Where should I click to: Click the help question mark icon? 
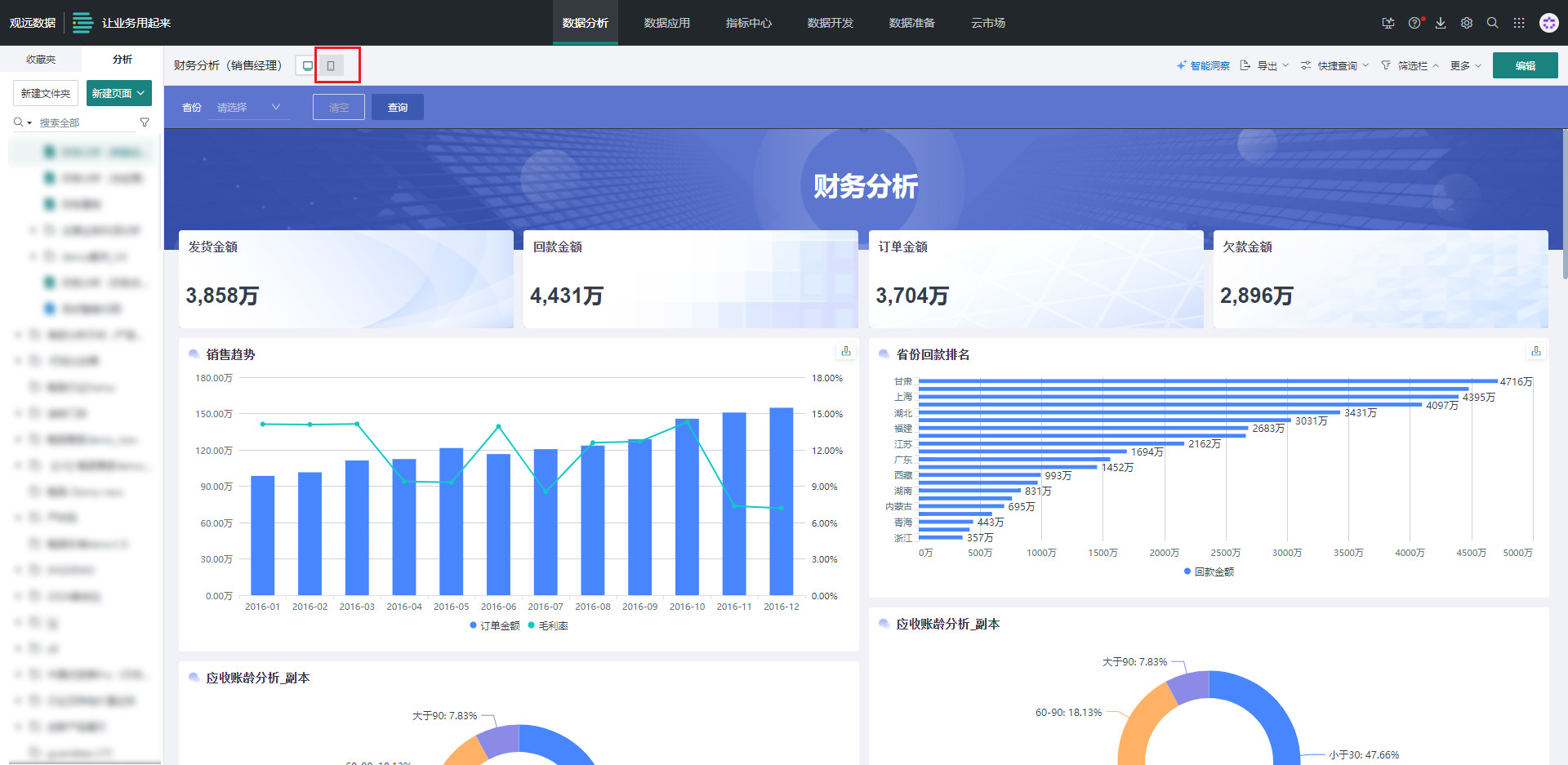1414,23
